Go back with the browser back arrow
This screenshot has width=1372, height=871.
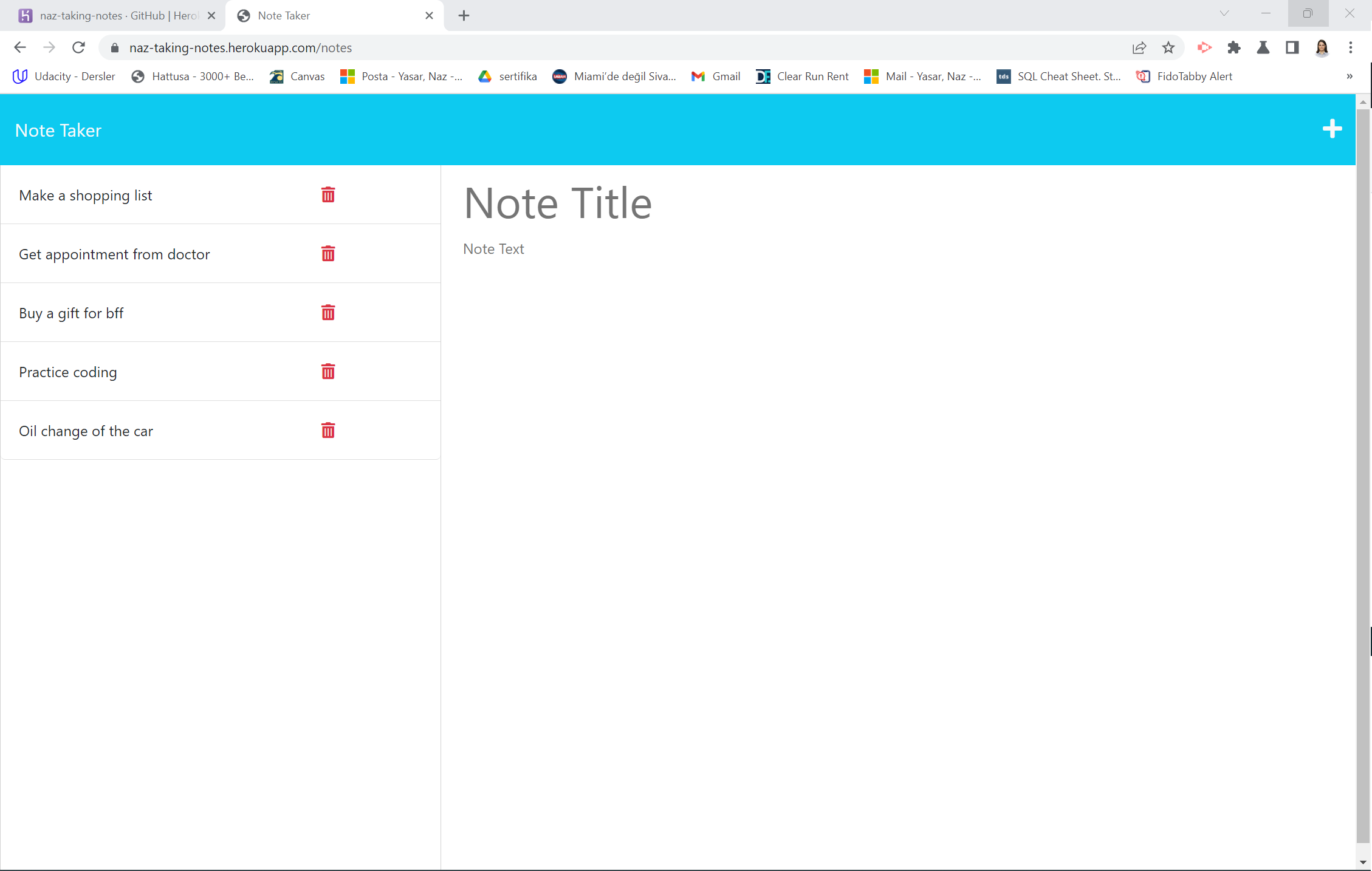19,47
